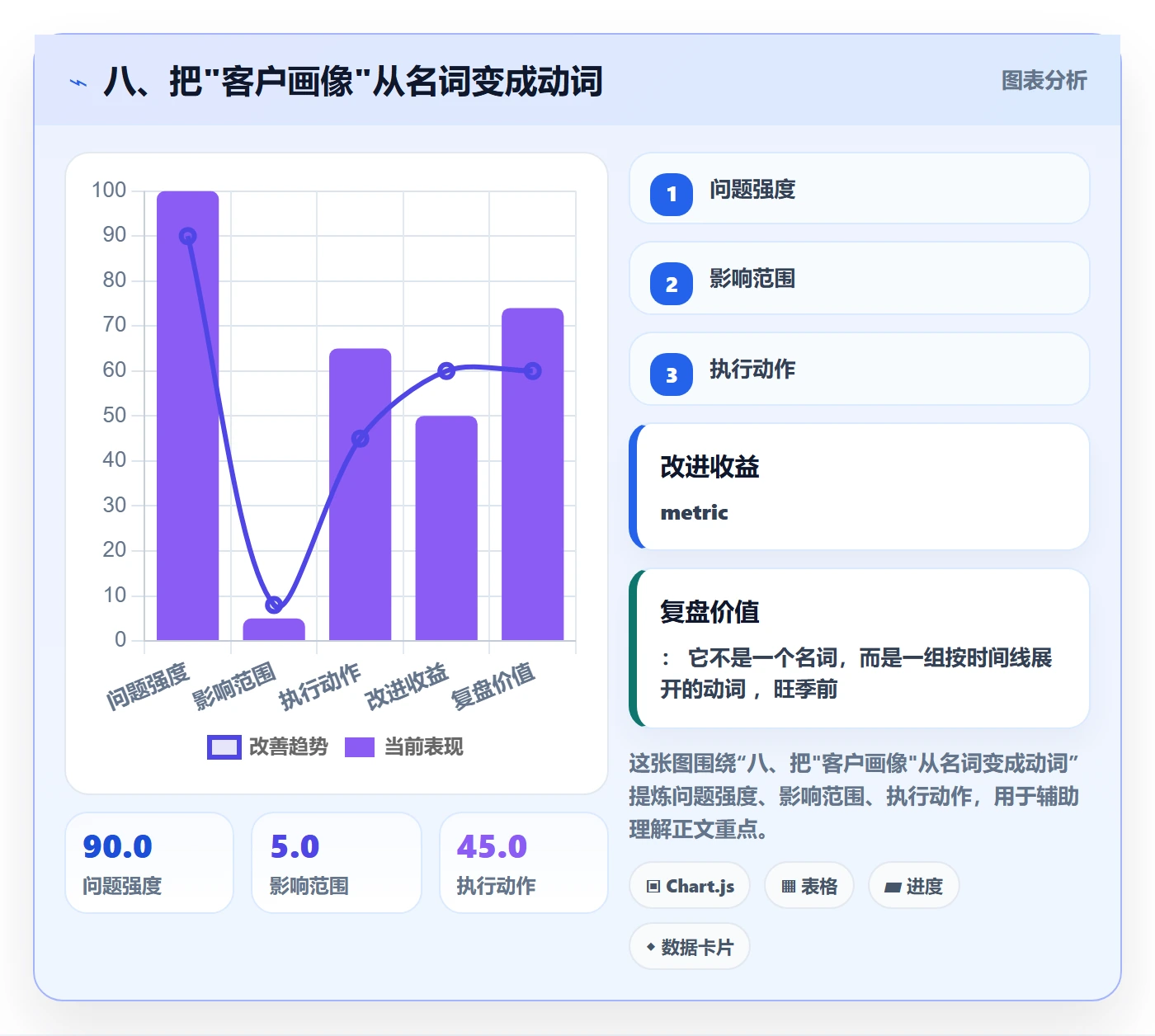Viewport: 1155px width, 1036px height.
Task: Click the 进度 tag text
Action: point(924,887)
